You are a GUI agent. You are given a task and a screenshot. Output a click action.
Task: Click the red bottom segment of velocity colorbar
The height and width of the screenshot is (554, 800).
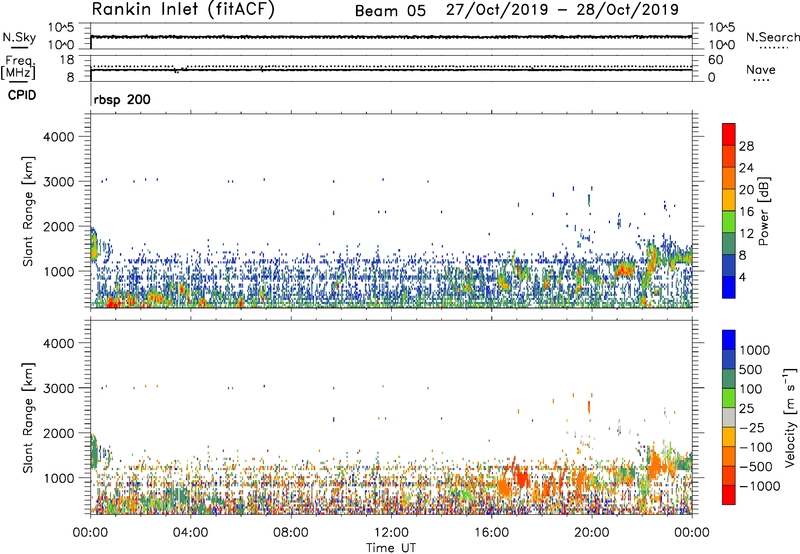729,495
